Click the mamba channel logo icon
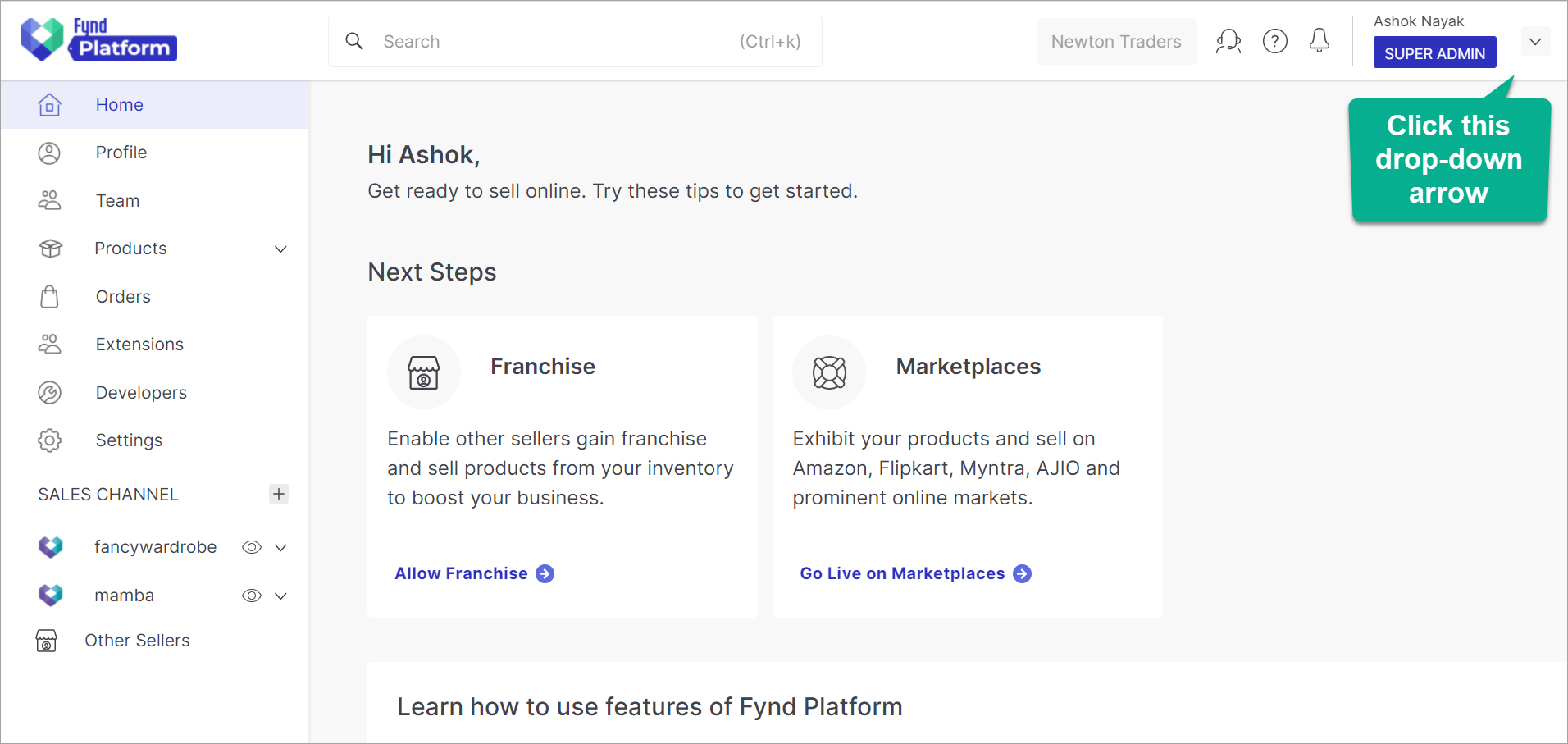The height and width of the screenshot is (744, 1568). click(x=51, y=596)
